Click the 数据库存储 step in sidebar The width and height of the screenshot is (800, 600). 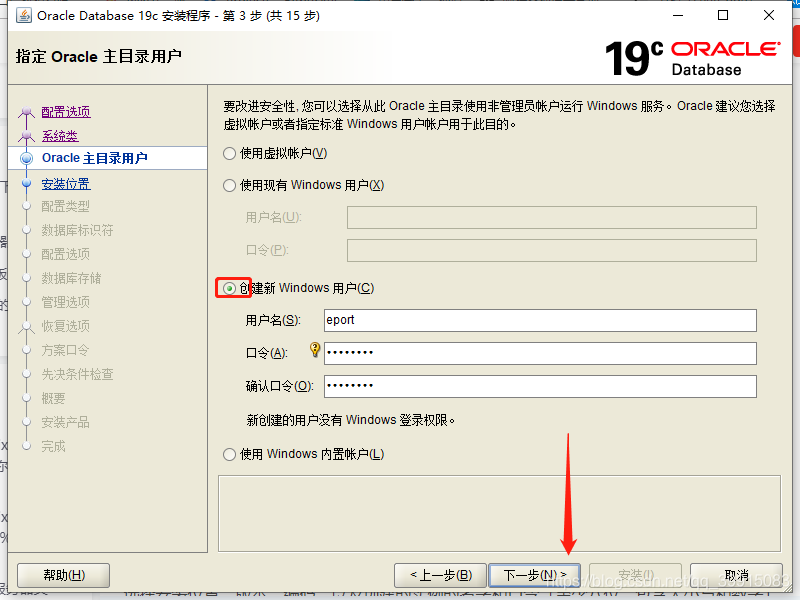71,278
